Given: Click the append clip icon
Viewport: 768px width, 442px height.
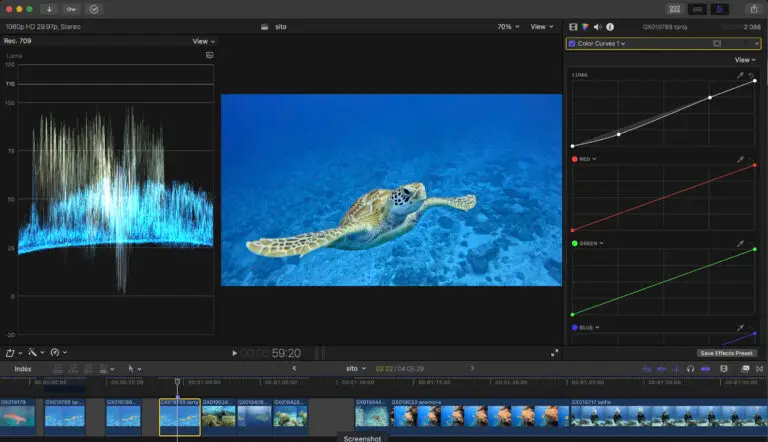Looking at the screenshot, I should (88, 368).
